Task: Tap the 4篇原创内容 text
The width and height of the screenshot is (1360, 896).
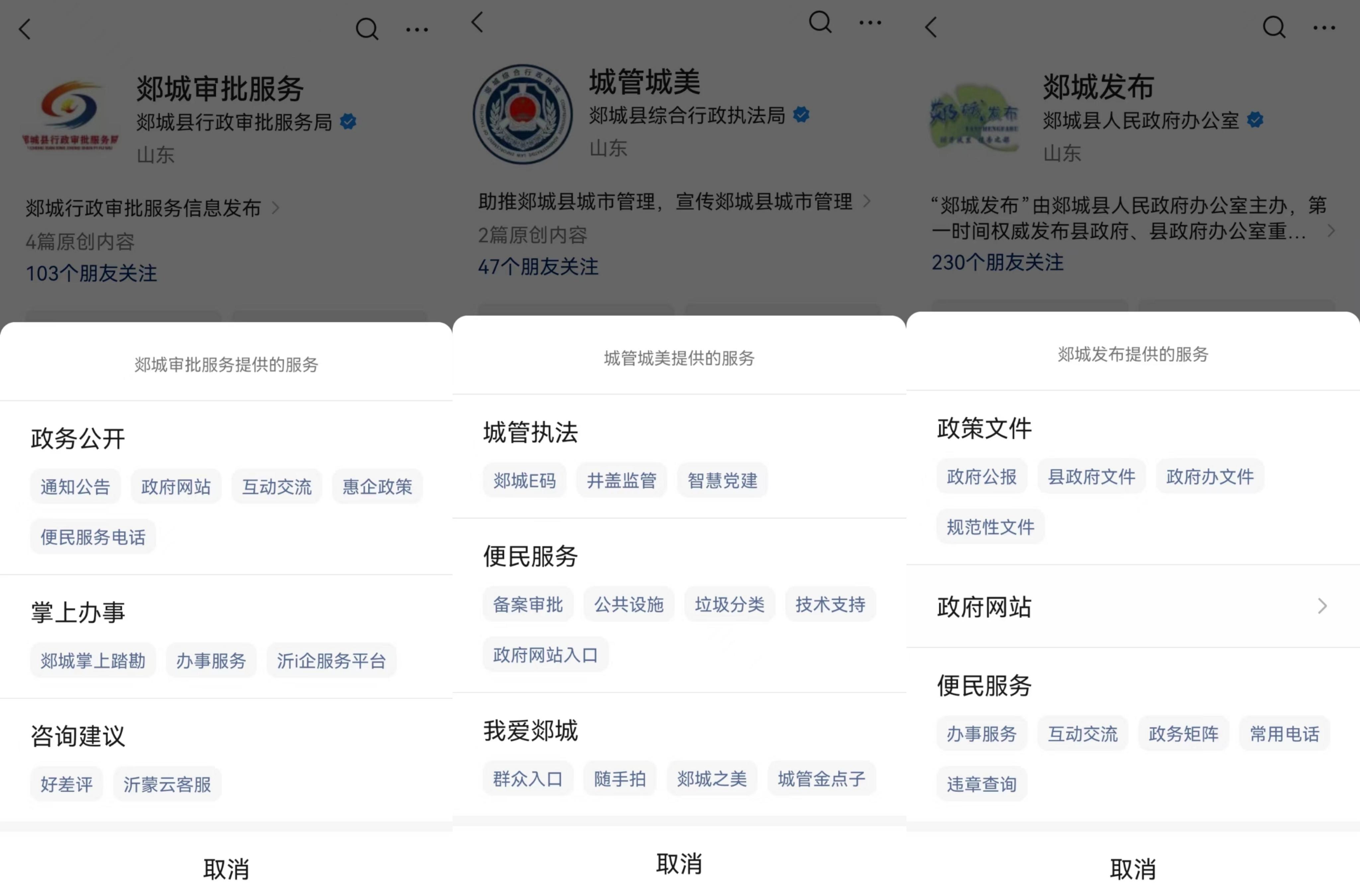Action: [80, 242]
